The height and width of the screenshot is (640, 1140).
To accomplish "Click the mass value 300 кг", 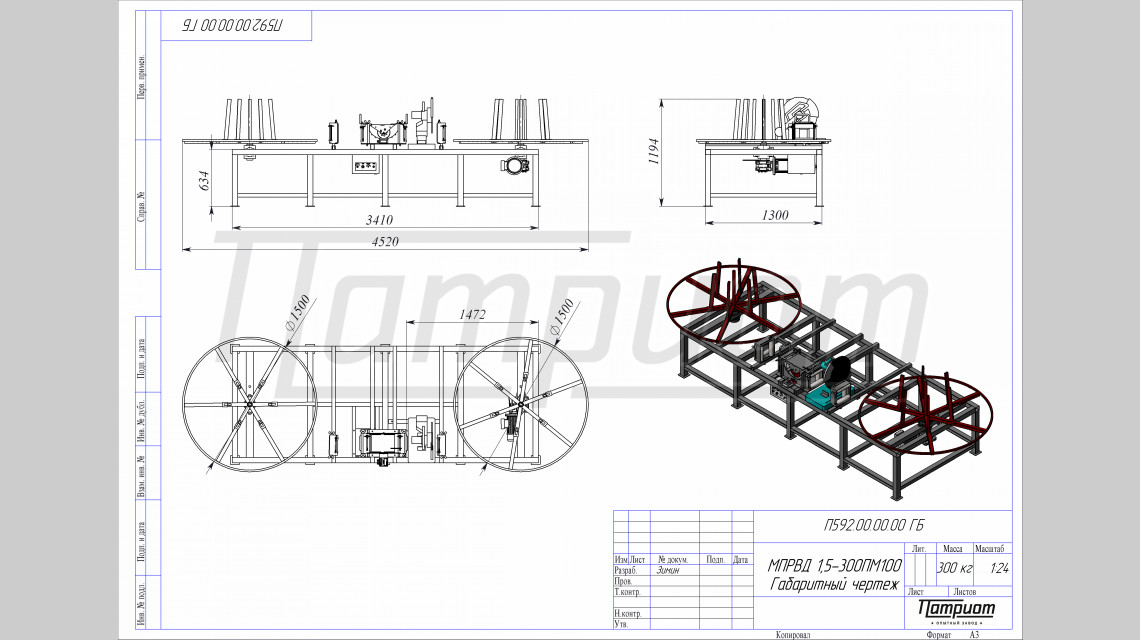I will pos(953,568).
